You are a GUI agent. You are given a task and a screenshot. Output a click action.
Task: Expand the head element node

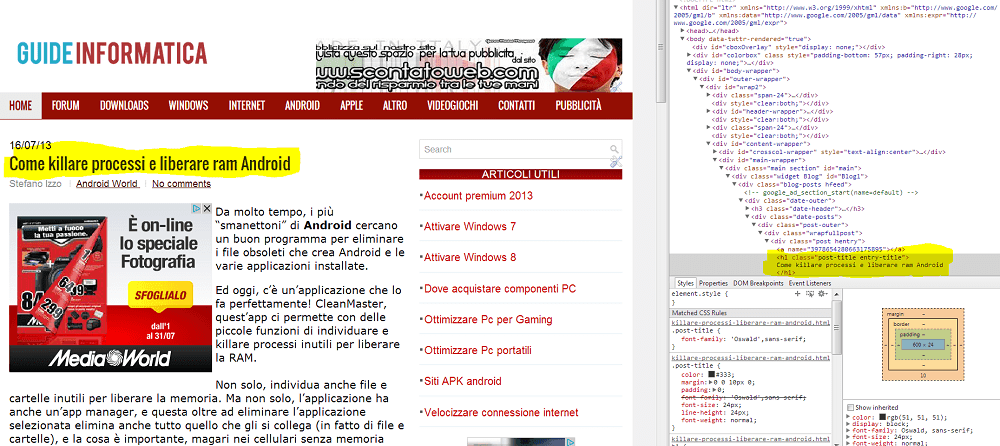[683, 31]
